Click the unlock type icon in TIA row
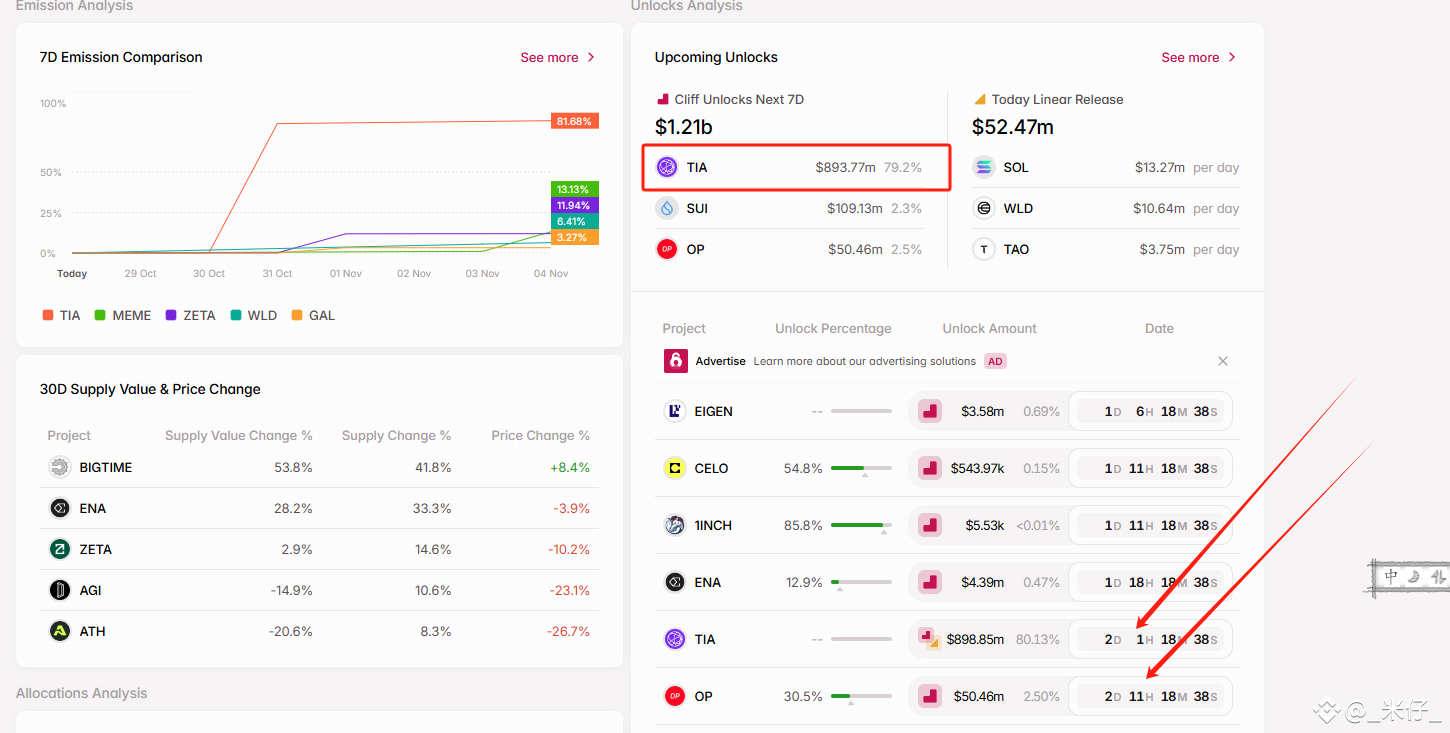The height and width of the screenshot is (733, 1450). point(930,639)
